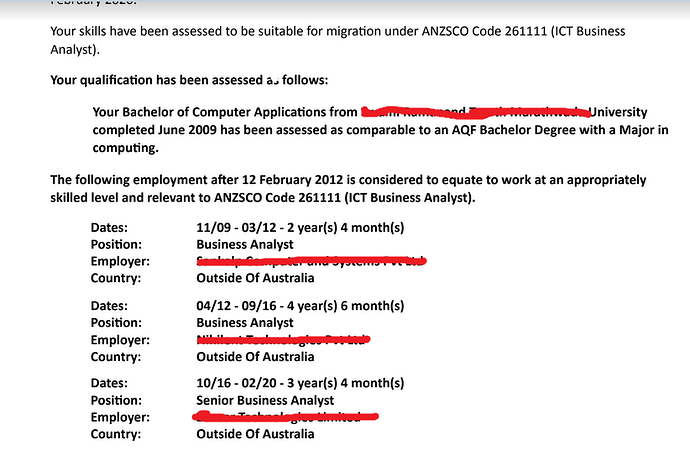This screenshot has width=690, height=451.
Task: Click the last 'Outside Of Australia' country value
Action: 255,434
